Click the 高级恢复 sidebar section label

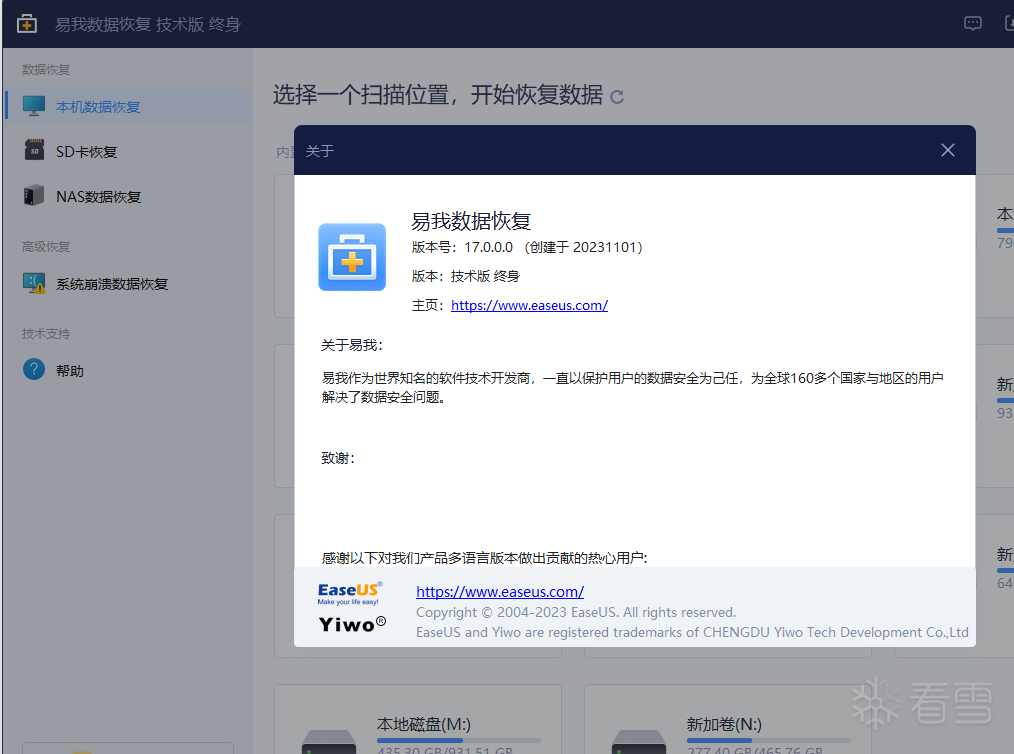45,246
